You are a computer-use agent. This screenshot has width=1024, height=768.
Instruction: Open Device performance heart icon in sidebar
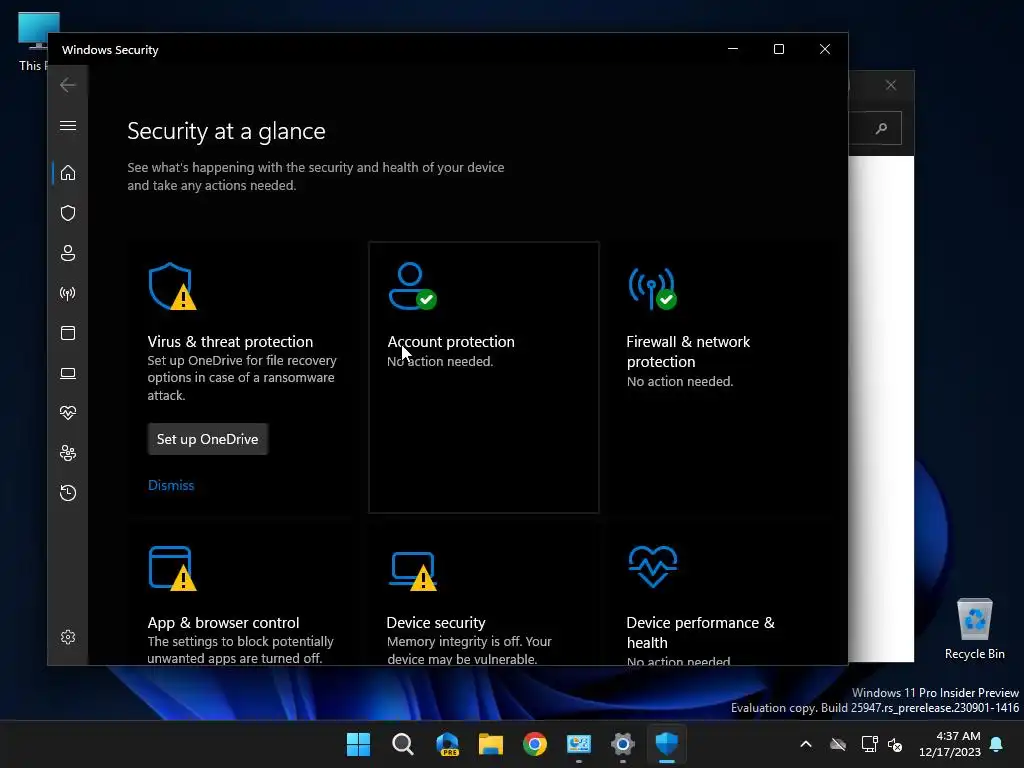coord(68,413)
